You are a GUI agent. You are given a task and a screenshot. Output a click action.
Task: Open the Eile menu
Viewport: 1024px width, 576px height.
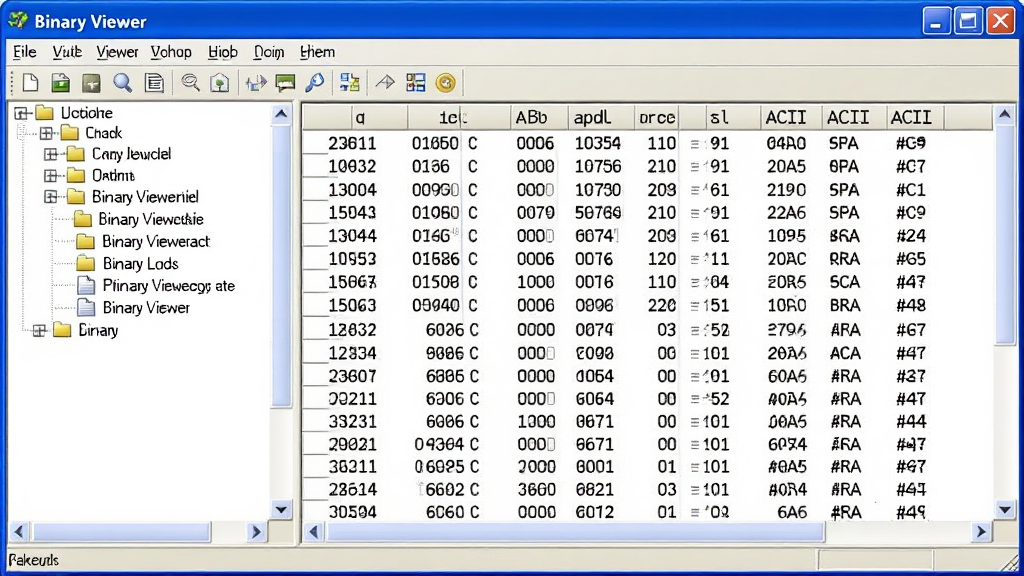point(25,52)
